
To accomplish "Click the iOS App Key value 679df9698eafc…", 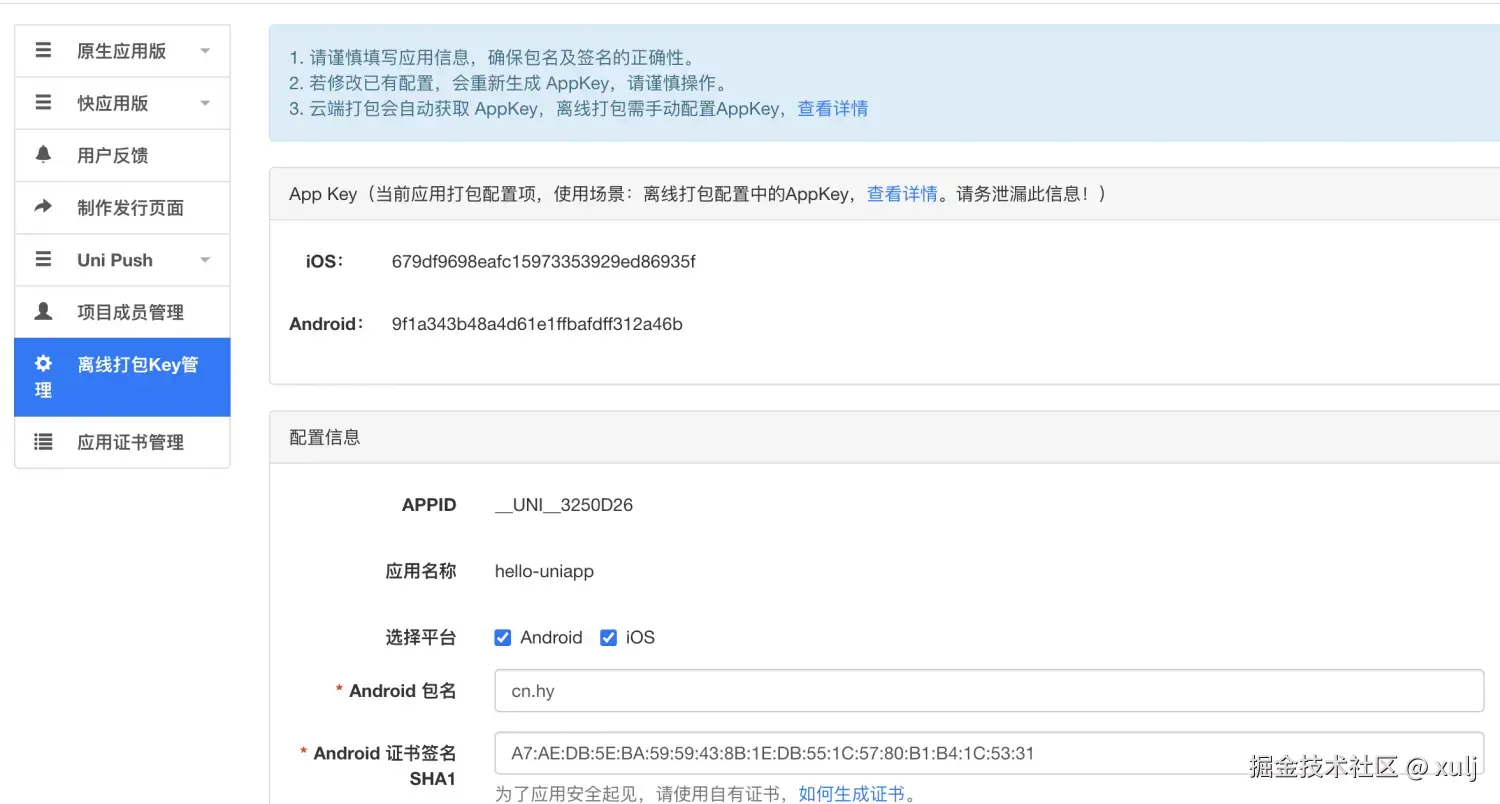I will point(543,262).
